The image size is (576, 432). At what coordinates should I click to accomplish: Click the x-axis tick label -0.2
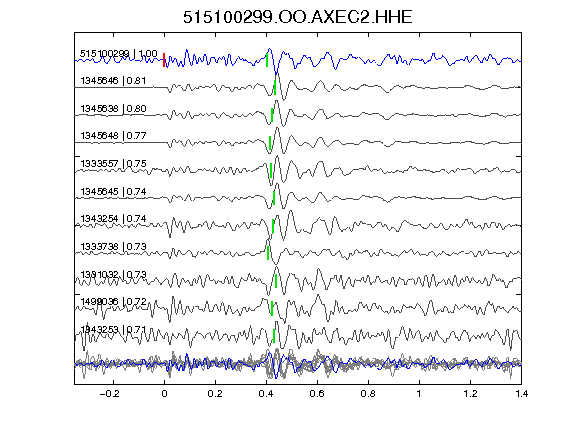109,394
